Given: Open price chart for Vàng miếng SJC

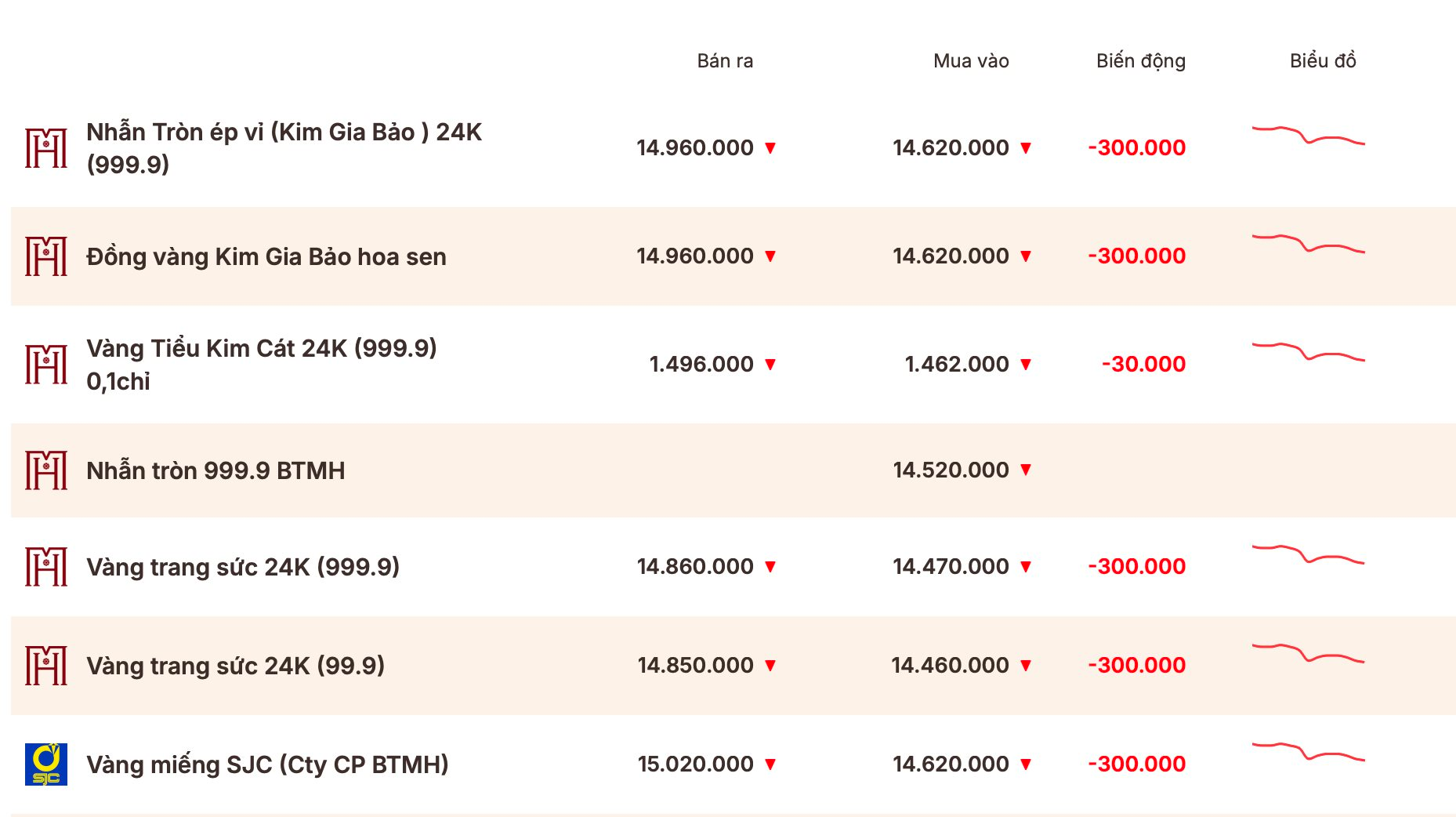Looking at the screenshot, I should pos(1309,752).
